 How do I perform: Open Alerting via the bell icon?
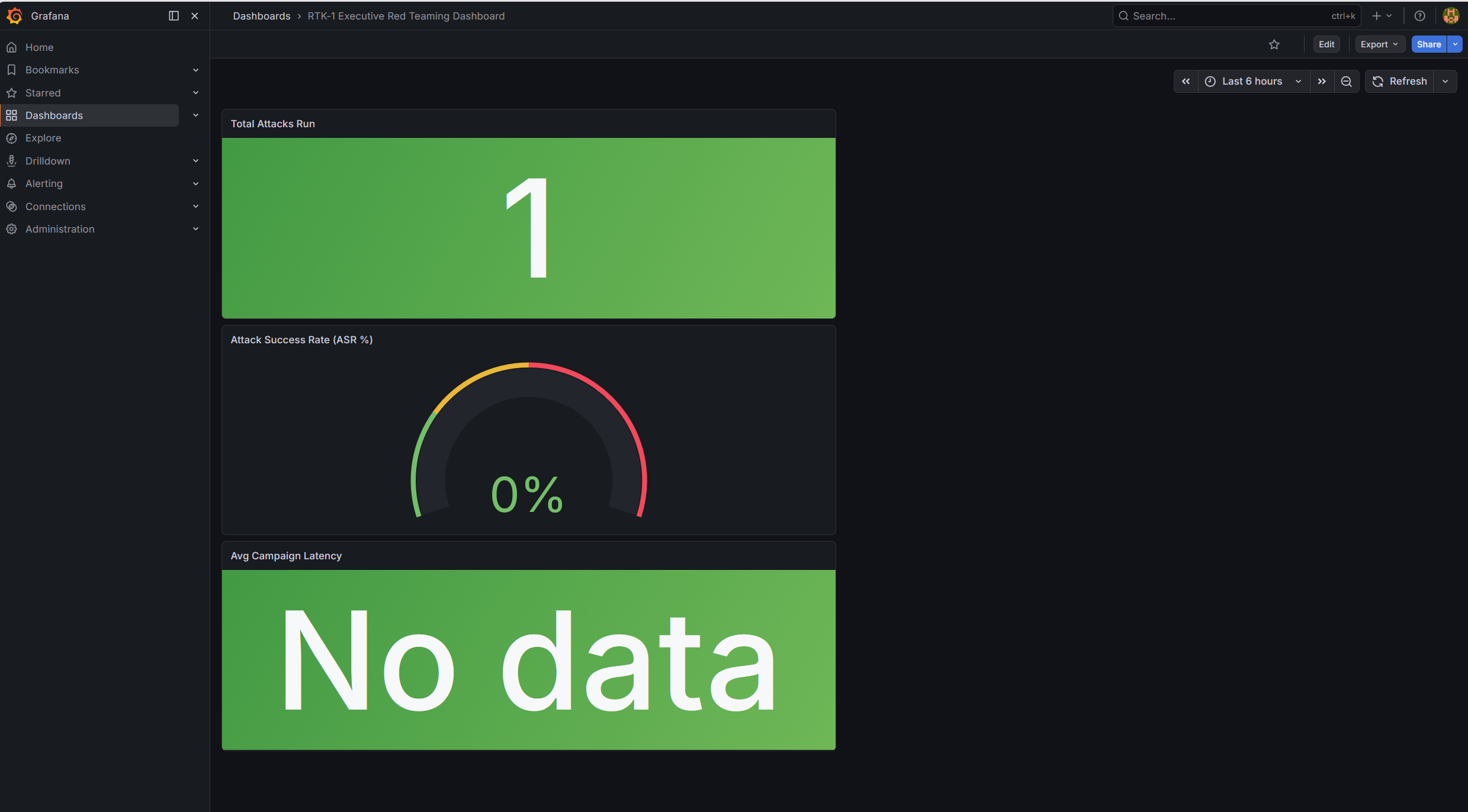click(x=12, y=183)
